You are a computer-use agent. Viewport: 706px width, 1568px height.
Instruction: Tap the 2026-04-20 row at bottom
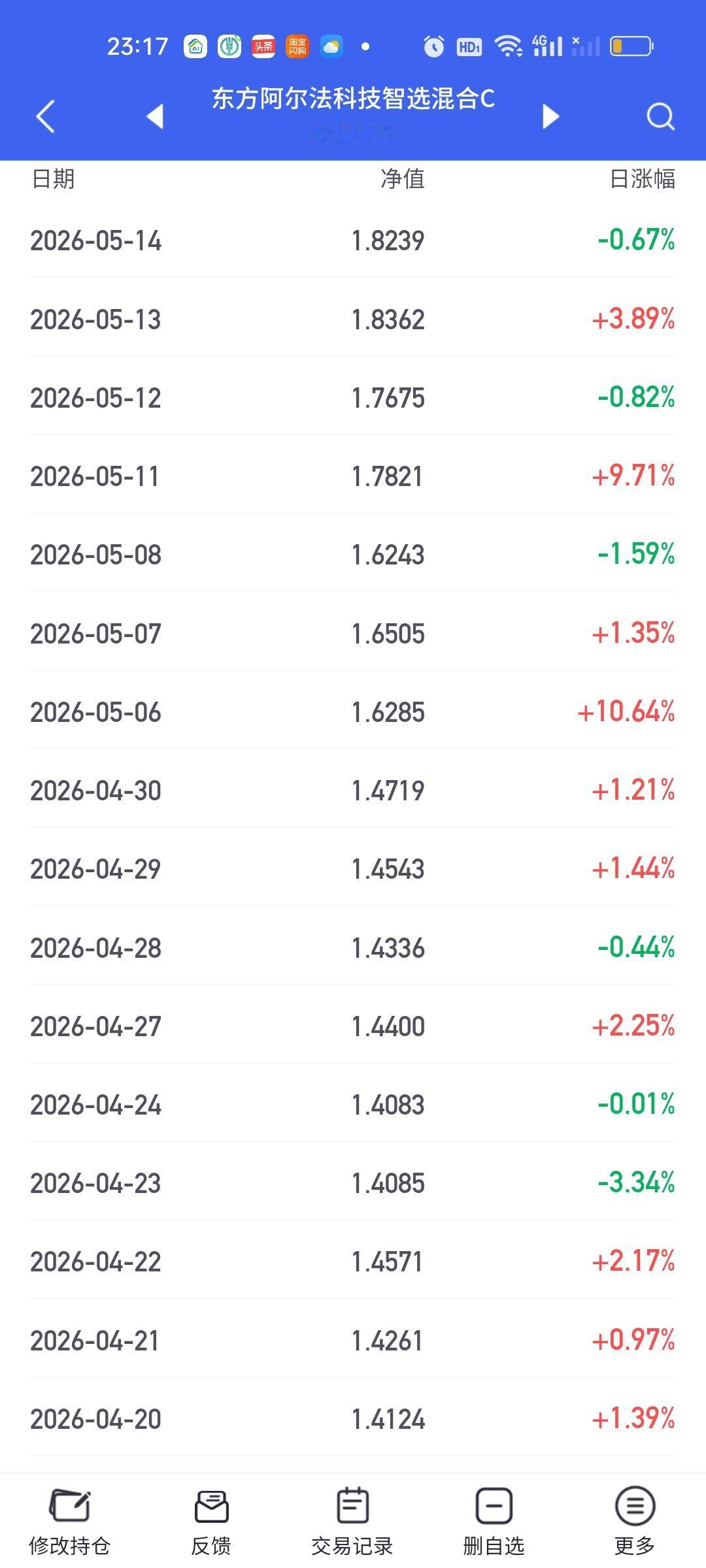pos(353,1418)
